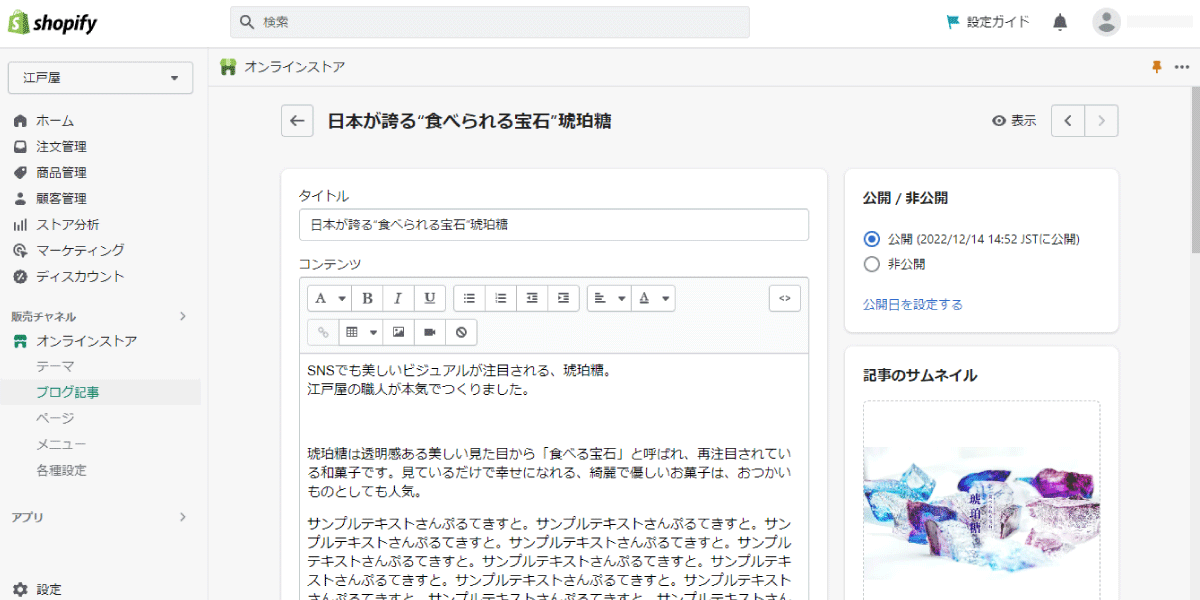Image resolution: width=1200 pixels, height=600 pixels.
Task: Expand アプリ section chevron
Action: pos(182,517)
